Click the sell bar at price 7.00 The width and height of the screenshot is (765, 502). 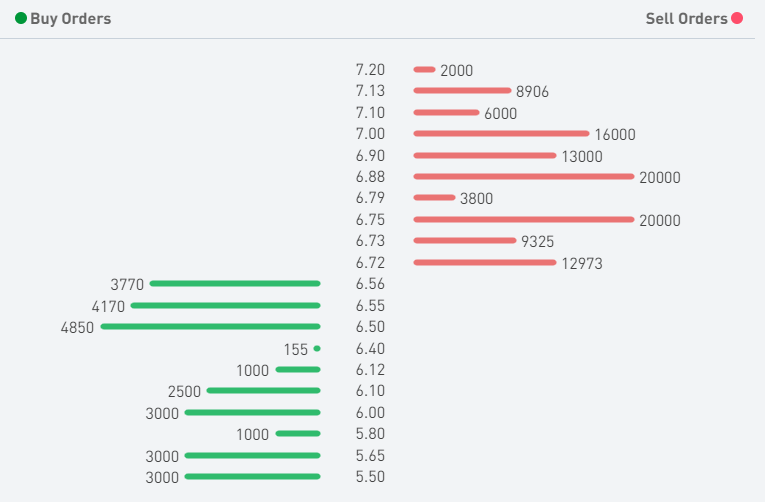pyautogui.click(x=501, y=134)
